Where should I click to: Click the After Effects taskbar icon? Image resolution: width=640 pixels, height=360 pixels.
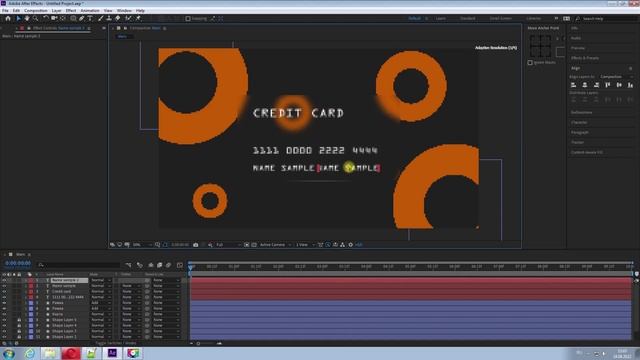(112, 353)
